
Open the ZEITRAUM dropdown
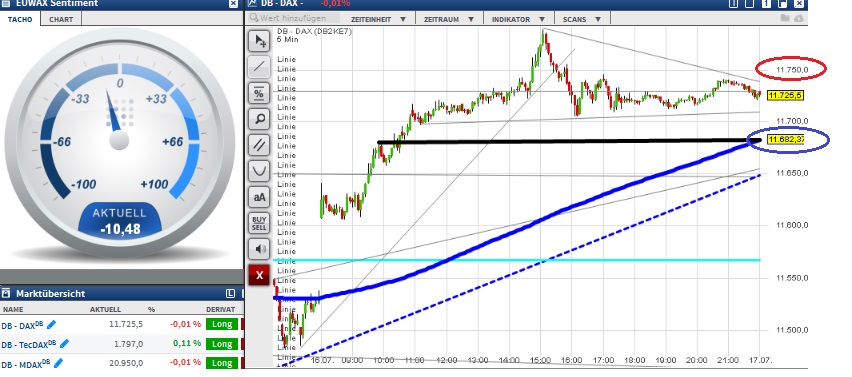[x=448, y=19]
